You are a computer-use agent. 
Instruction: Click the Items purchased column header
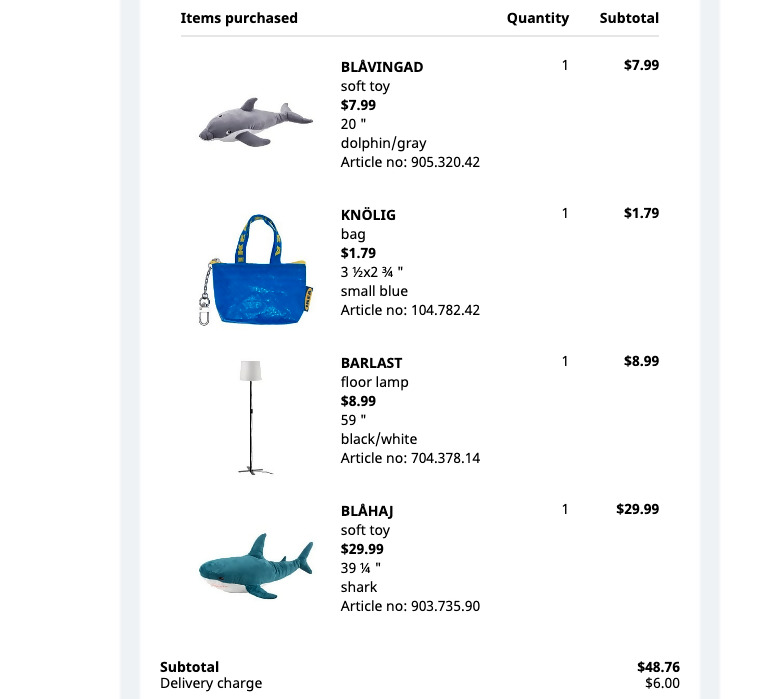click(x=239, y=18)
